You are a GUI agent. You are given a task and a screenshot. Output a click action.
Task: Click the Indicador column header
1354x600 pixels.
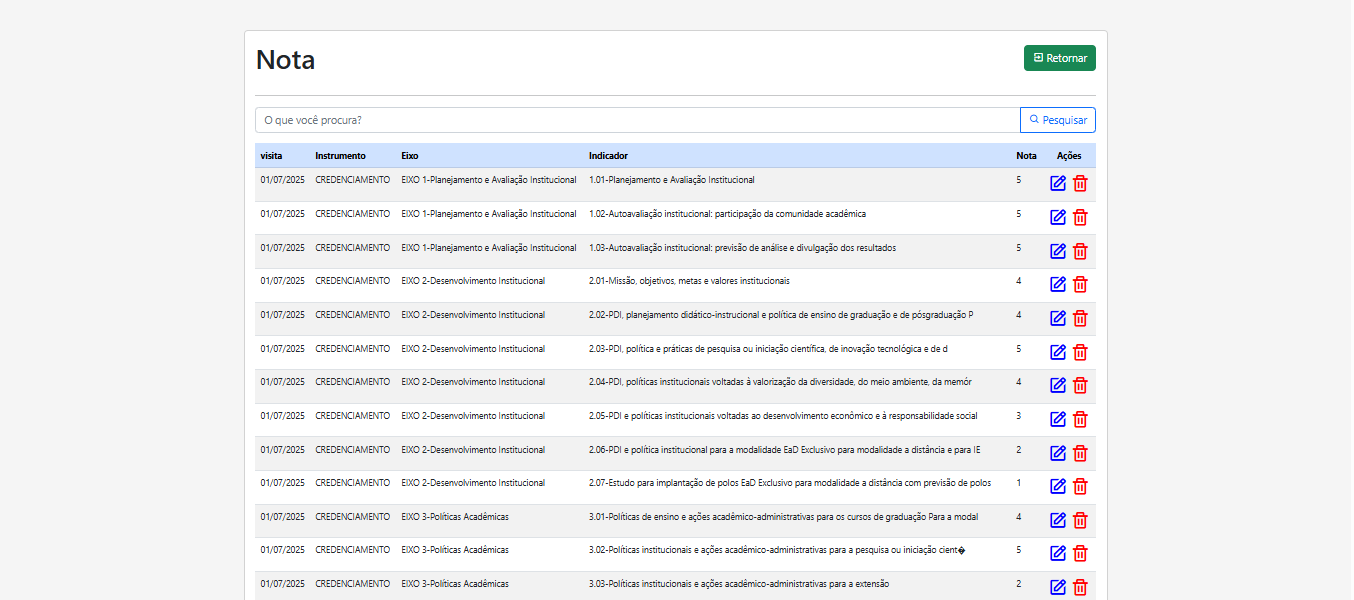click(x=608, y=156)
